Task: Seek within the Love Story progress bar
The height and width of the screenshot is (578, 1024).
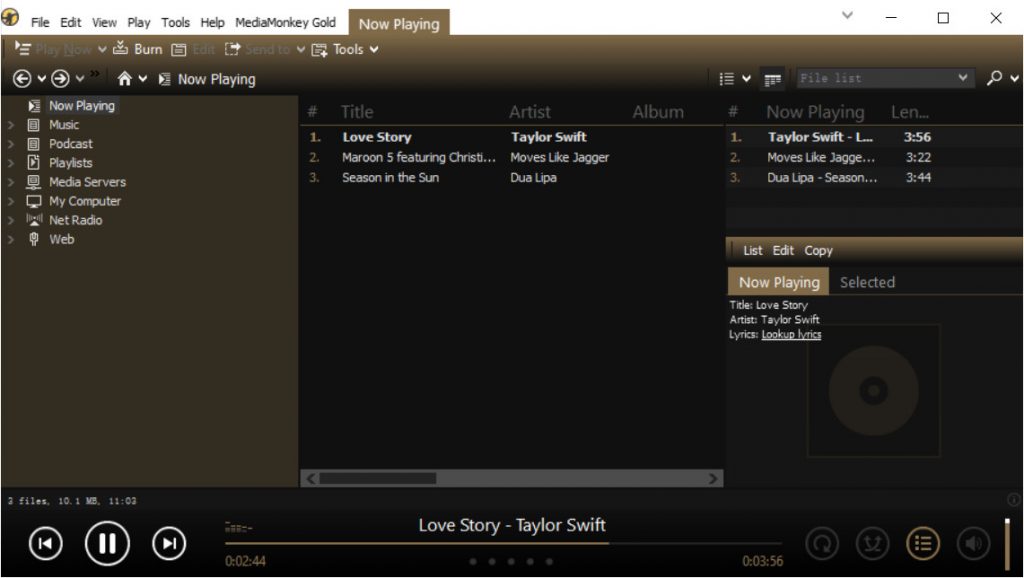Action: (503, 543)
